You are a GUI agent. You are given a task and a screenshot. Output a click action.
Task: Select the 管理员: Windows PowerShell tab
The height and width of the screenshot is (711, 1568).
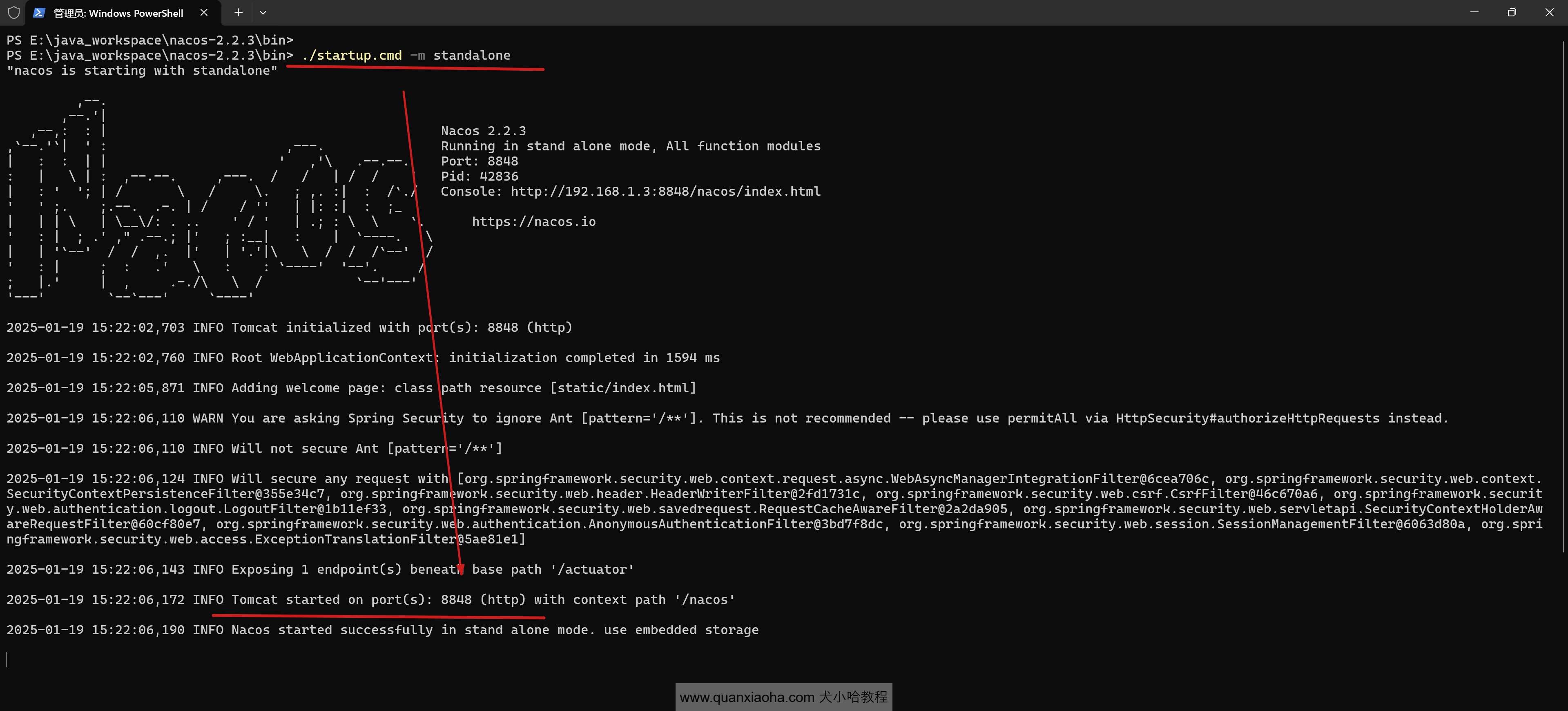(118, 13)
